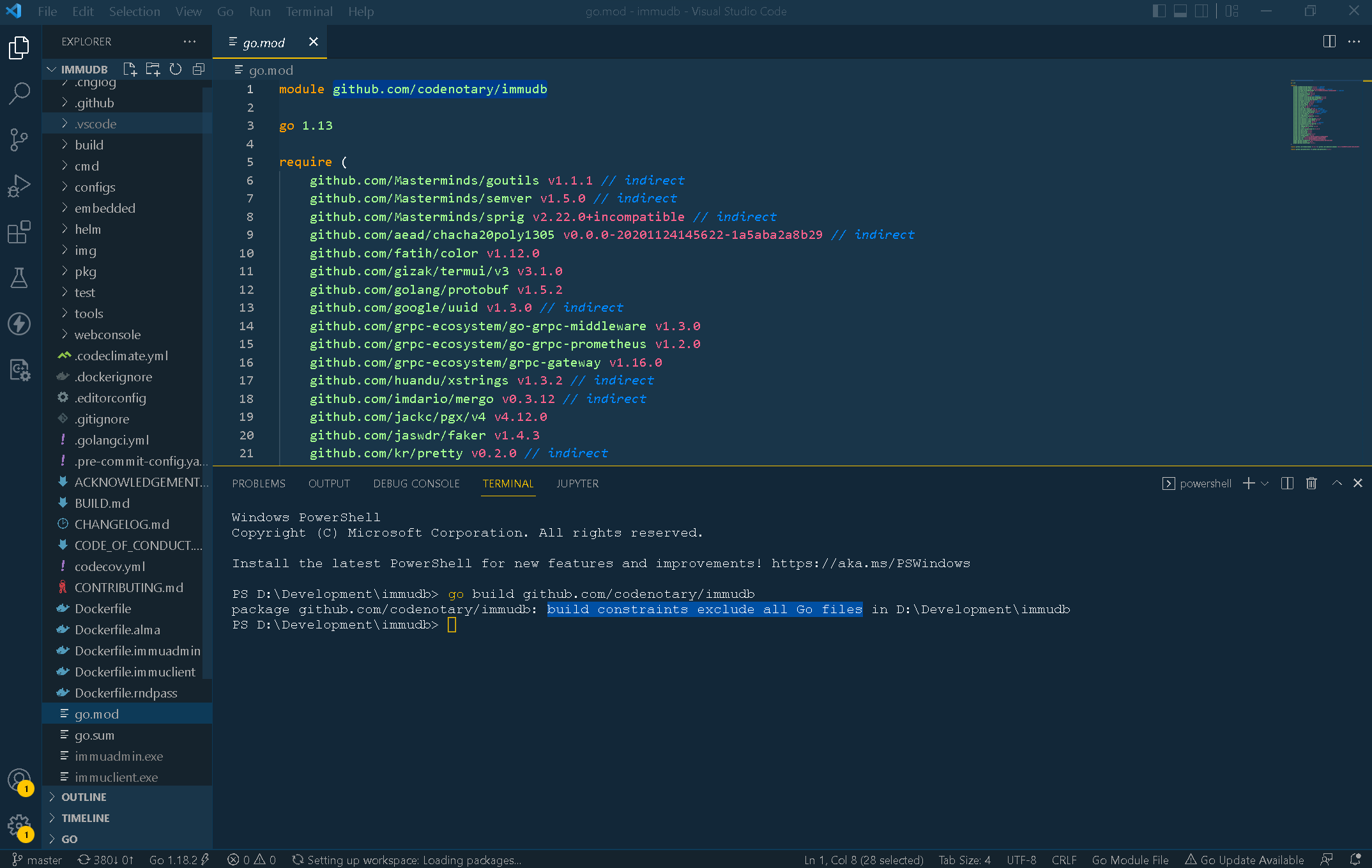
Task: Expand the build folder
Action: 89,144
